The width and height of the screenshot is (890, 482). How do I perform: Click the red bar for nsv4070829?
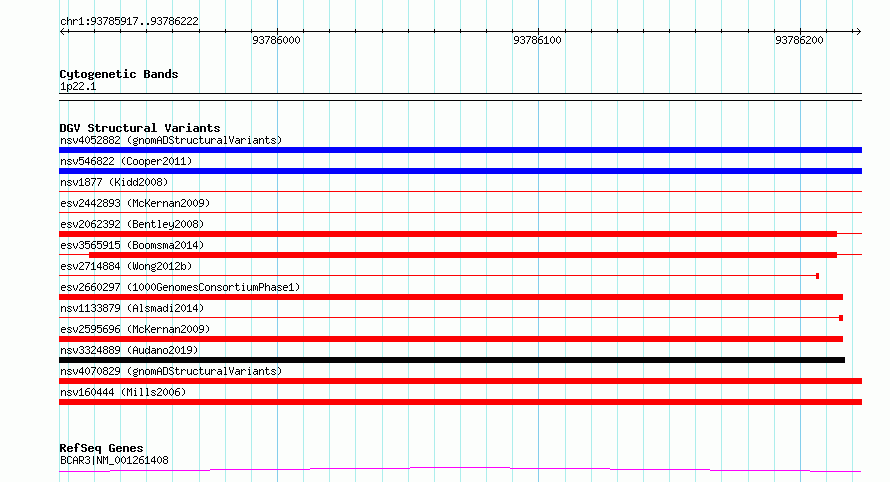(x=460, y=381)
